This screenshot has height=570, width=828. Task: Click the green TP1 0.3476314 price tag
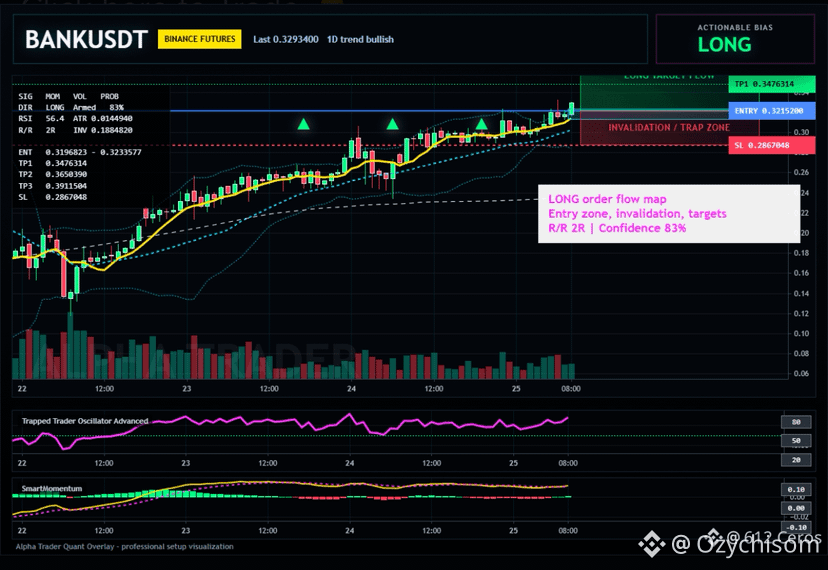771,84
